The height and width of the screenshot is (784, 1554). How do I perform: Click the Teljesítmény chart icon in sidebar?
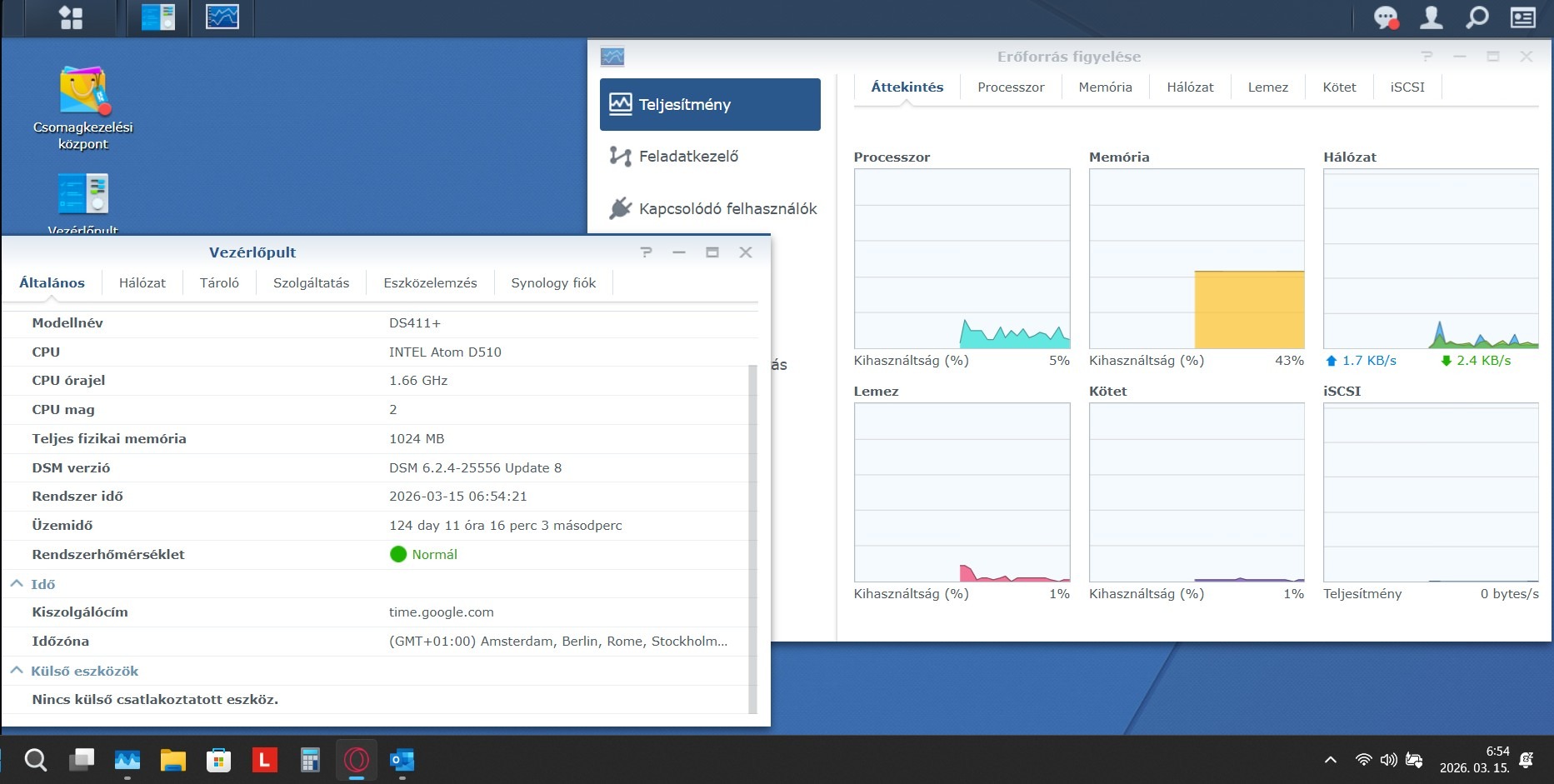click(x=621, y=104)
